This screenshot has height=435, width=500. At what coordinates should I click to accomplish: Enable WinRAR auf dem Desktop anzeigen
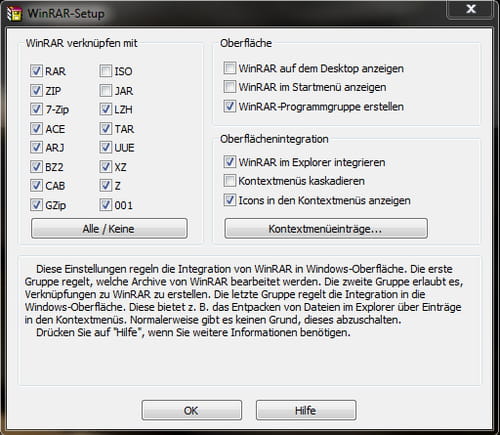tap(230, 68)
